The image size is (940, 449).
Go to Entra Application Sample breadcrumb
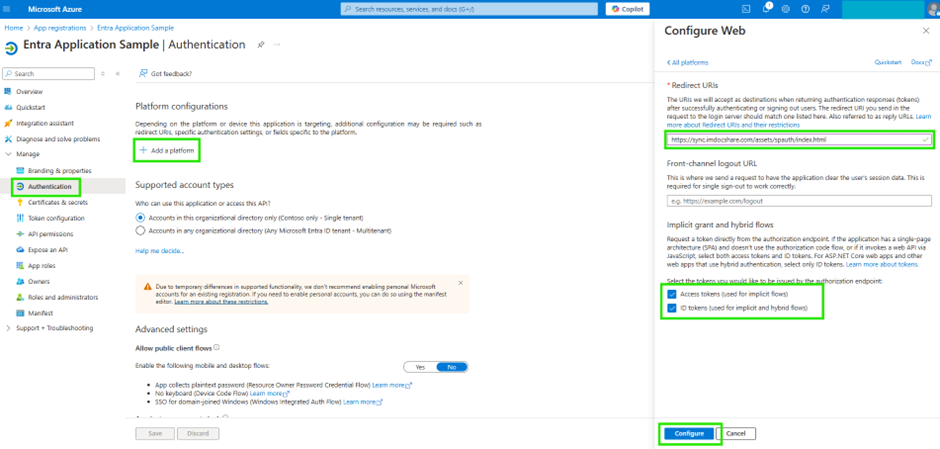pos(134,28)
